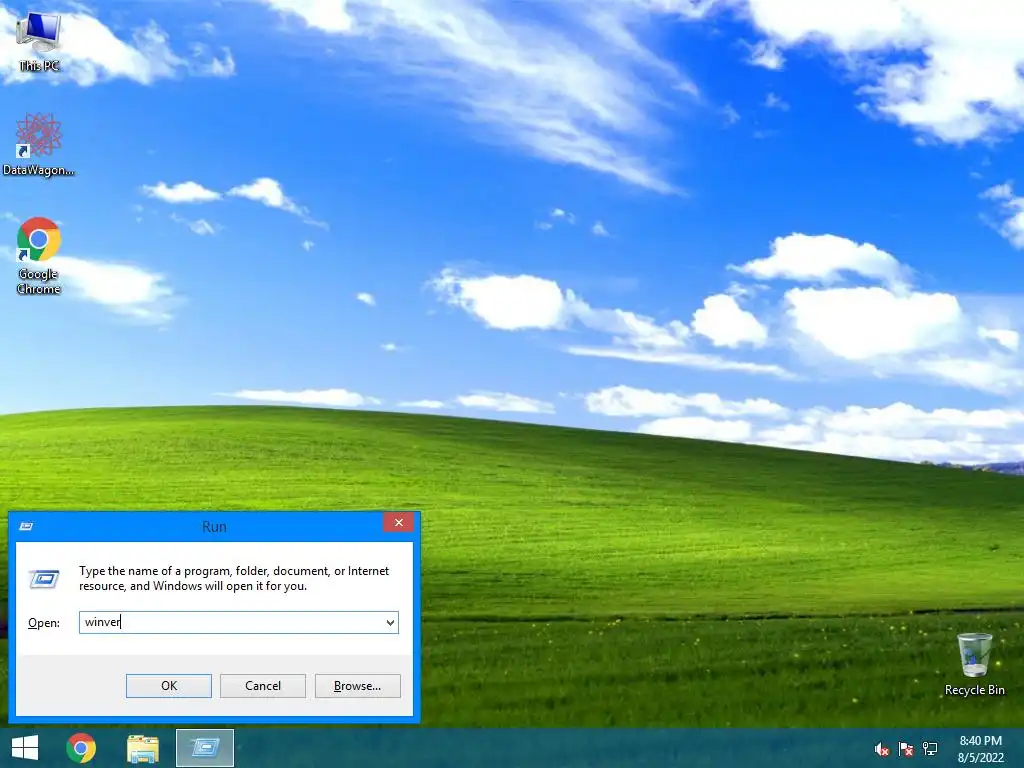This screenshot has width=1024, height=768.
Task: Expand the Open combo box dropdown
Action: tap(390, 622)
